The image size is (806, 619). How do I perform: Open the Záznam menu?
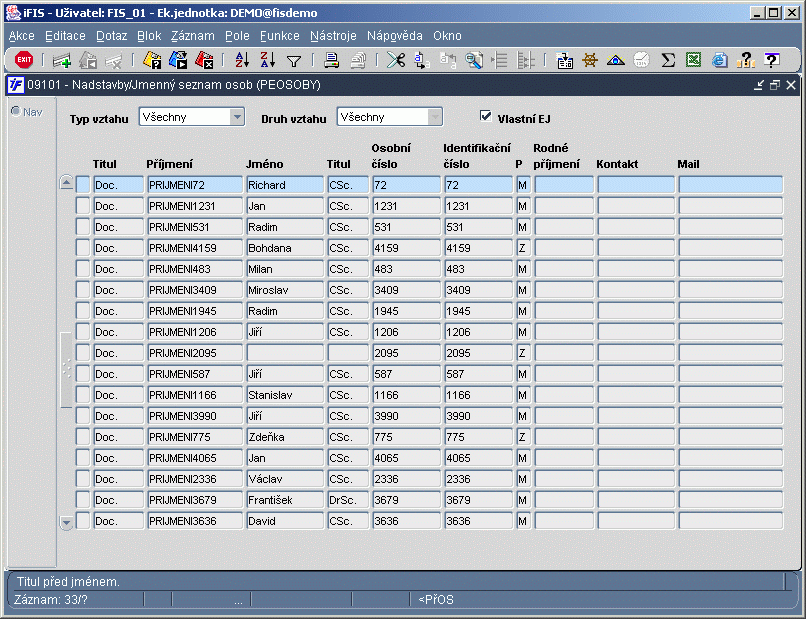pyautogui.click(x=193, y=36)
